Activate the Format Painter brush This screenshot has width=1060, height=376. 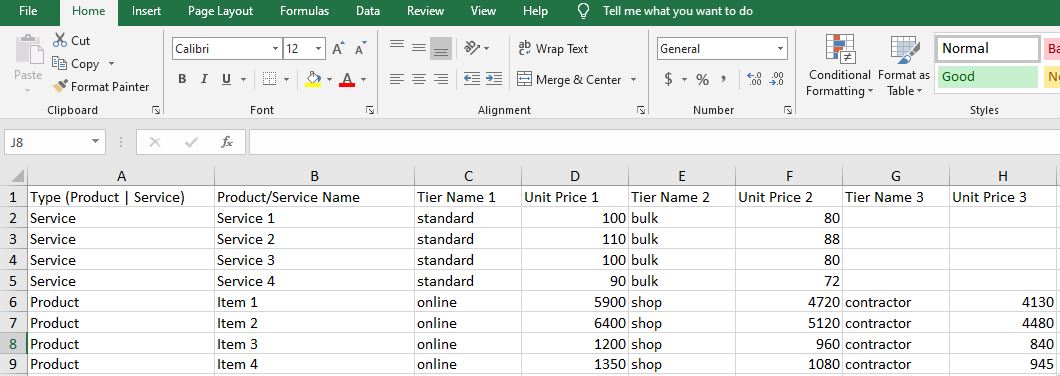click(101, 87)
